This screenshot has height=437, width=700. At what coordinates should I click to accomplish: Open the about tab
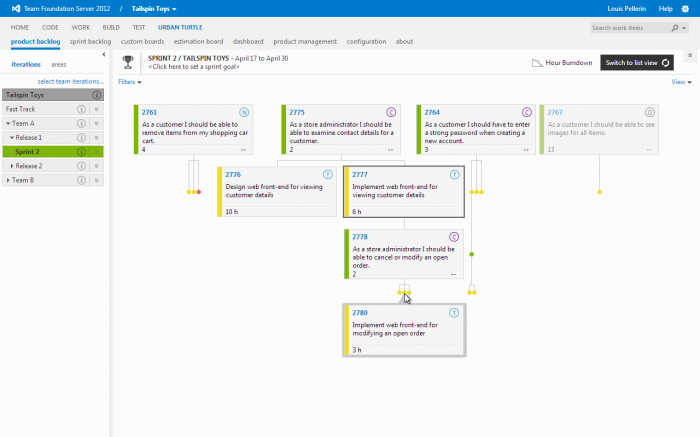click(404, 42)
